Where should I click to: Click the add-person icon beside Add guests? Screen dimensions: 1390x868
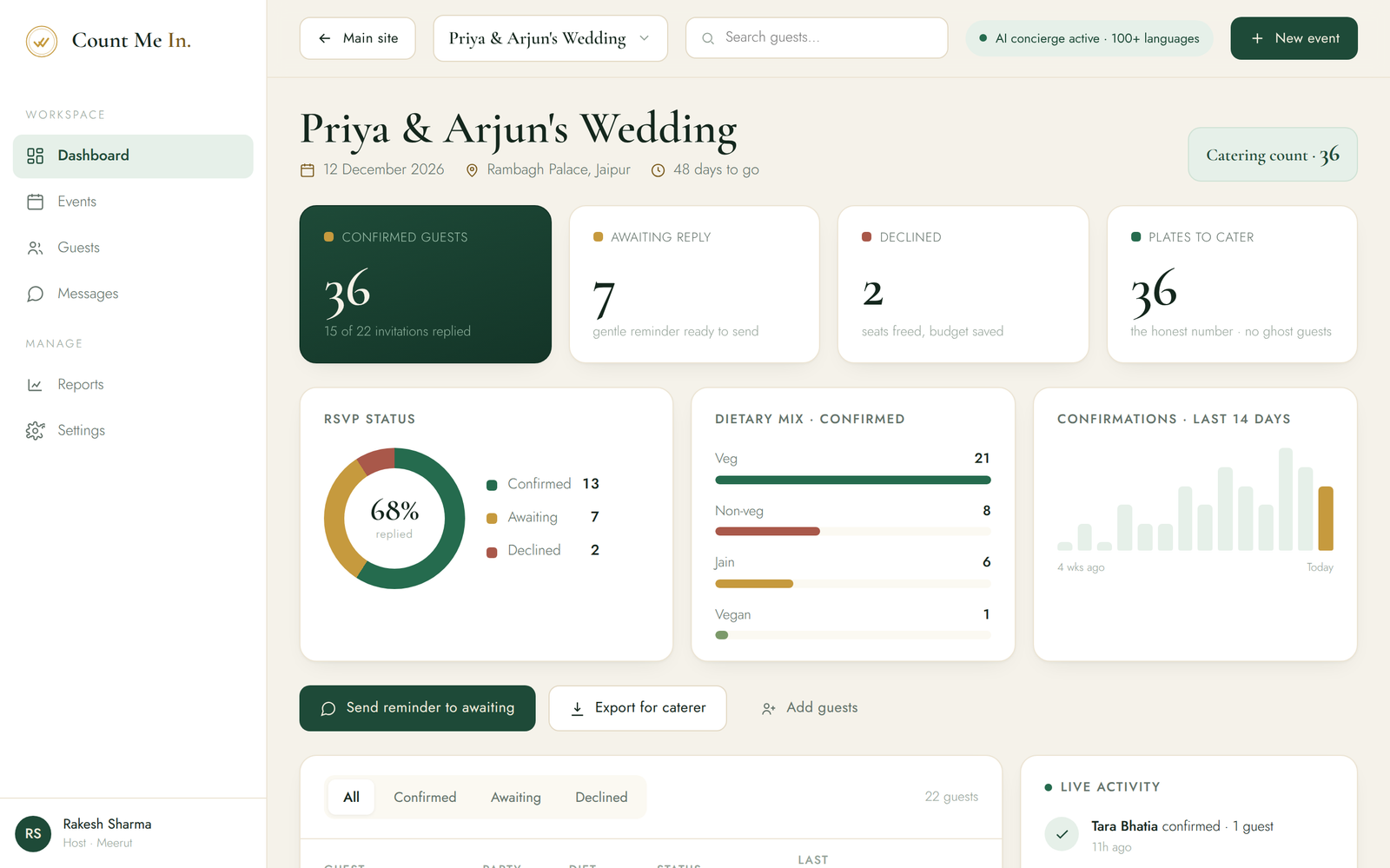(x=769, y=708)
